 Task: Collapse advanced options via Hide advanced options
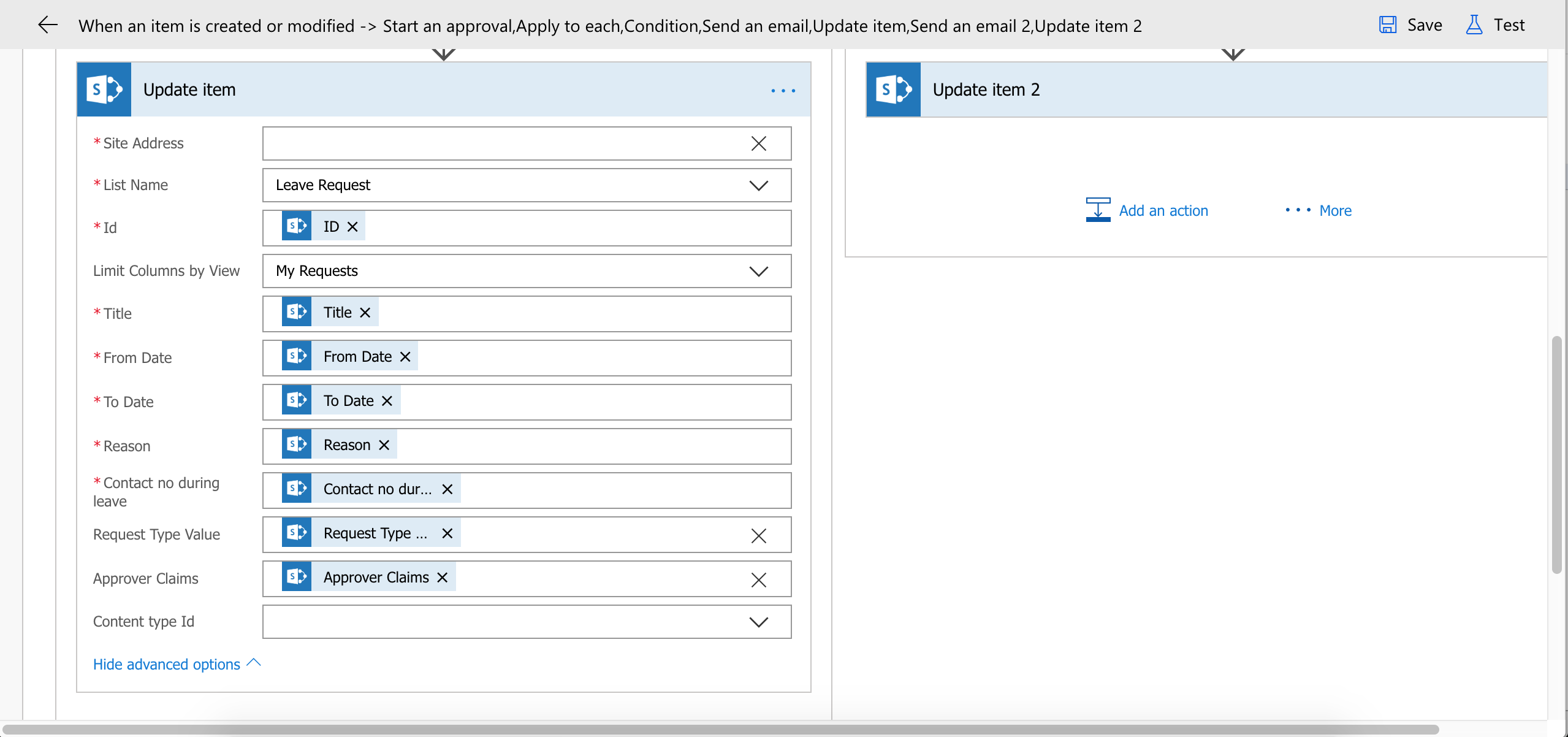click(167, 664)
